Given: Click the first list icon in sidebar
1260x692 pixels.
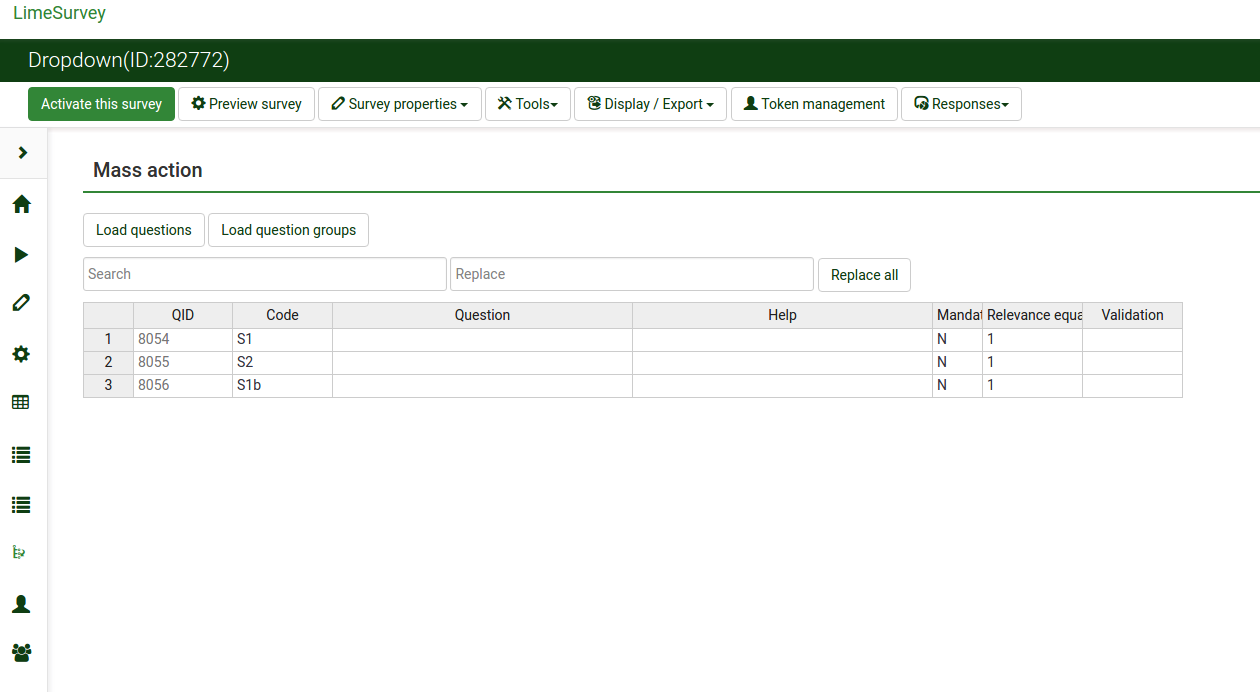Looking at the screenshot, I should tap(21, 455).
